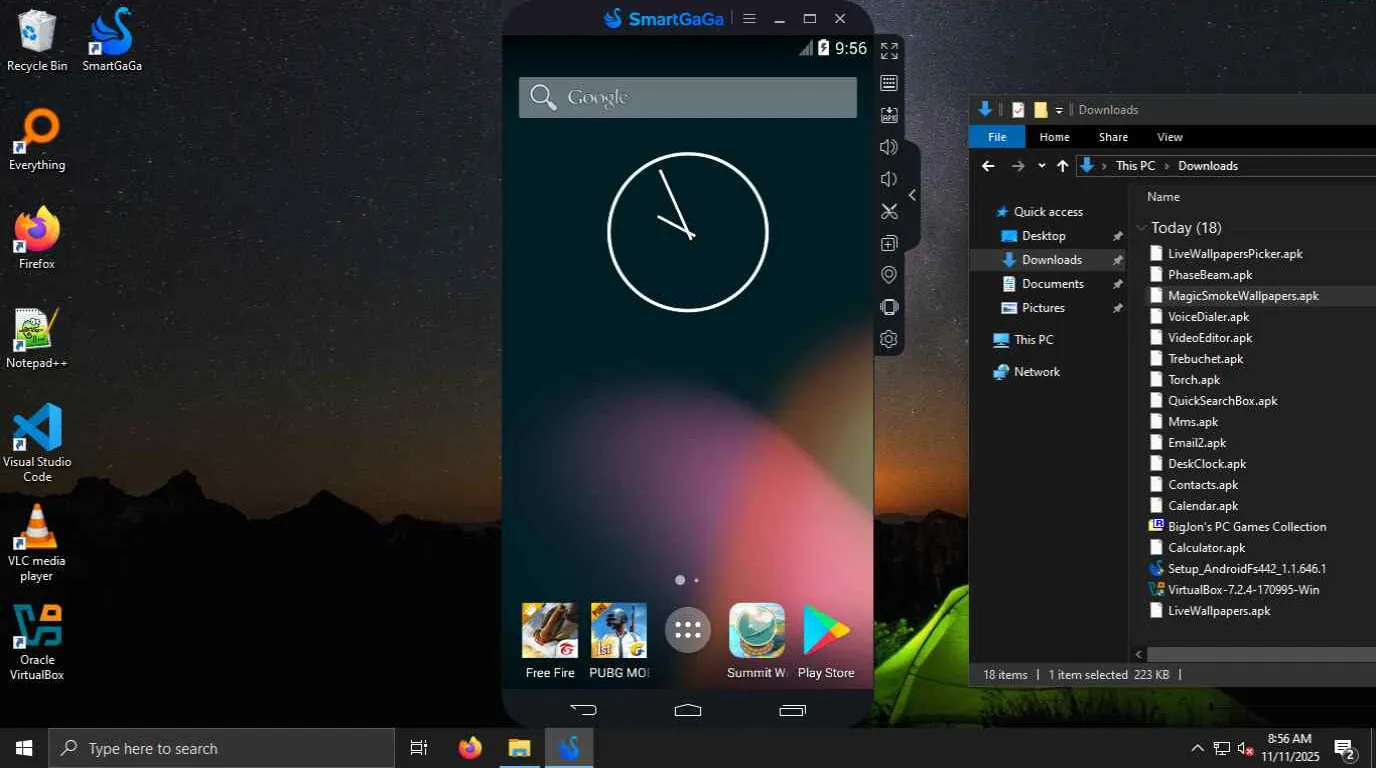Screen dimensions: 1376x768
Task: Click the taskbar search box
Action: [222, 748]
